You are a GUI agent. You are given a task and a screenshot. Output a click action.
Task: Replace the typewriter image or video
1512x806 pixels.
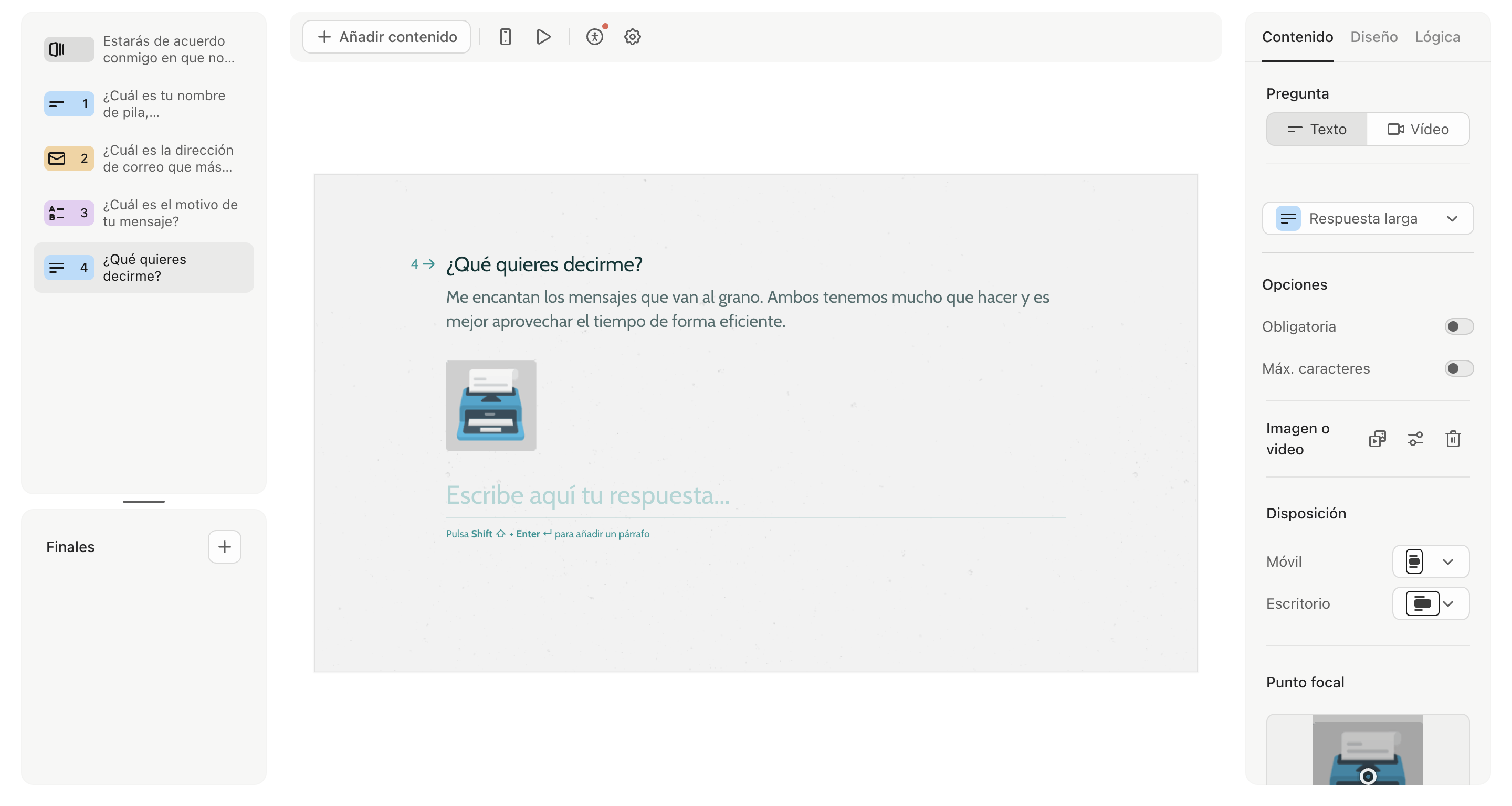[x=1378, y=439]
